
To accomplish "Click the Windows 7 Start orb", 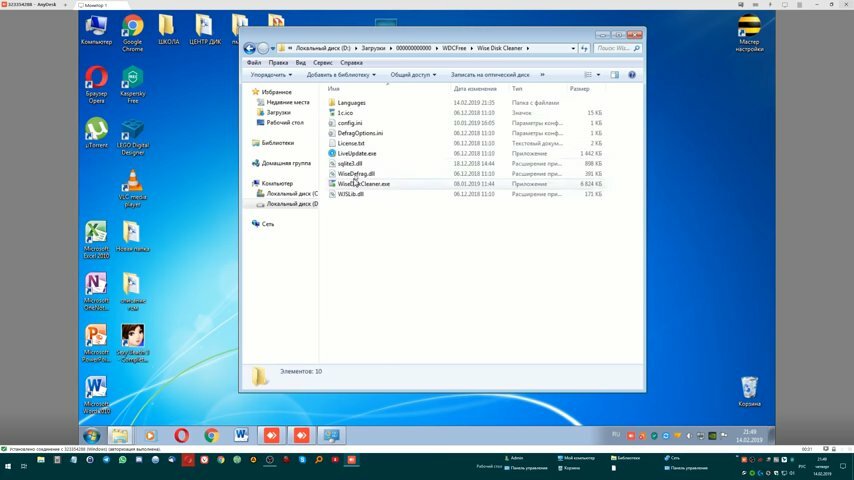I will point(92,435).
